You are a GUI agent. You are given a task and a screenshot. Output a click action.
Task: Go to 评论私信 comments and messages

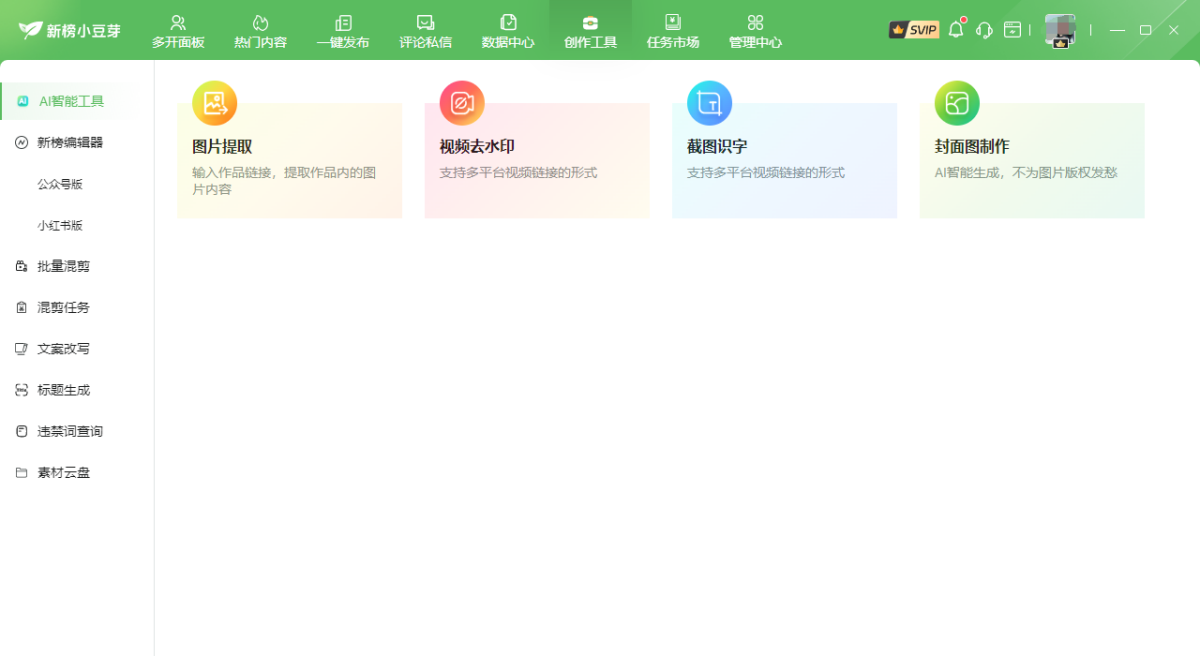pyautogui.click(x=425, y=29)
